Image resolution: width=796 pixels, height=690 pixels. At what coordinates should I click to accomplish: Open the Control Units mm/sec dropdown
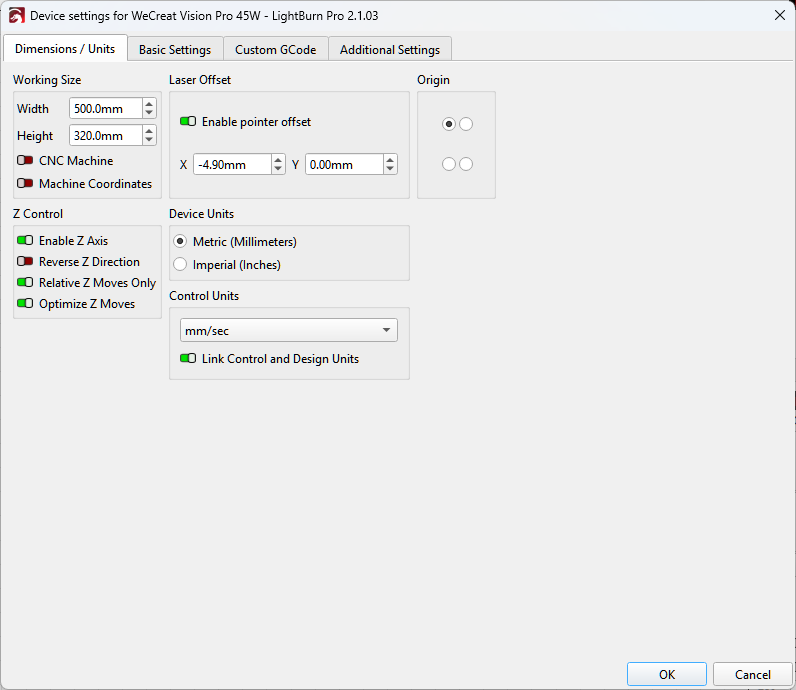point(288,331)
